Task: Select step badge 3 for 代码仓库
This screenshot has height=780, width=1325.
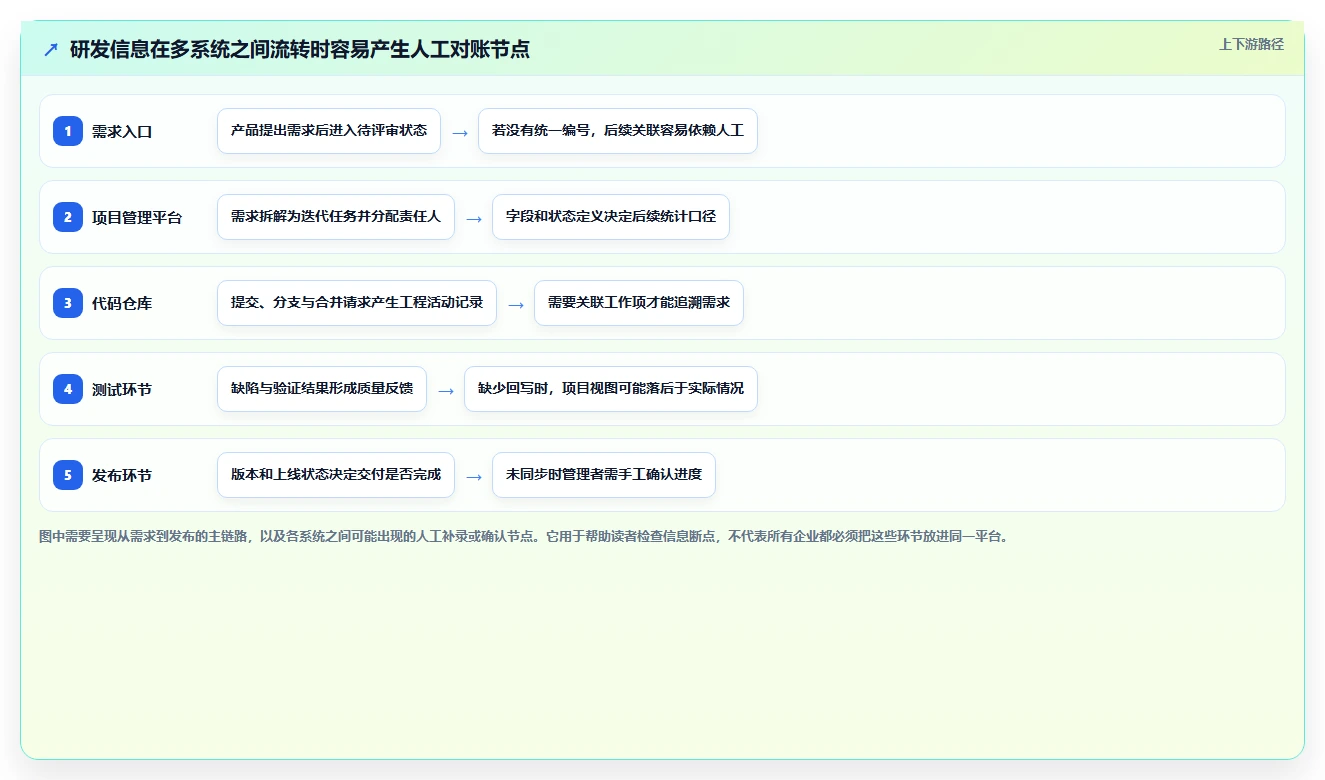Action: (x=68, y=303)
